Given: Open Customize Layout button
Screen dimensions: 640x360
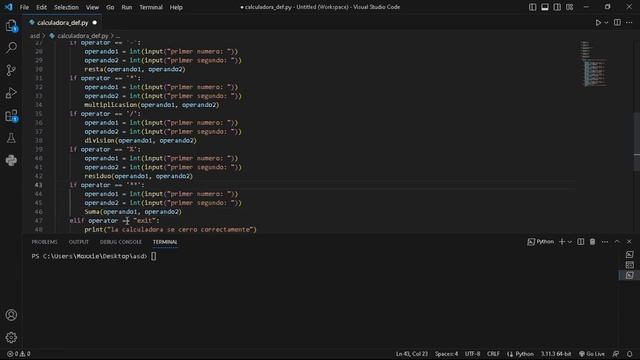Looking at the screenshot, I should click(x=569, y=7).
